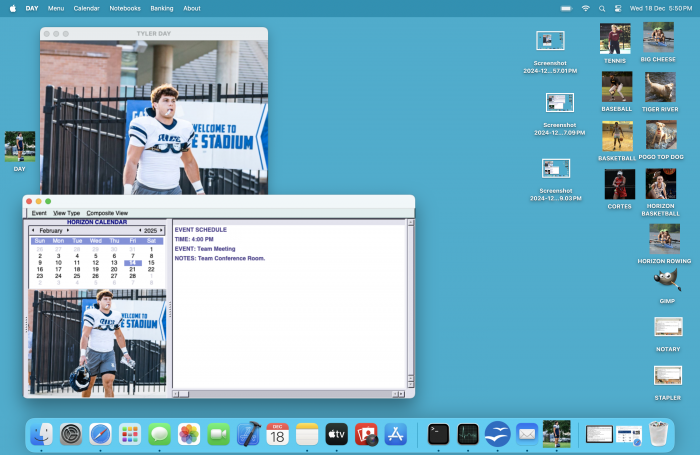Click the Wi-Fi status icon
The height and width of the screenshot is (455, 700).
585,7
